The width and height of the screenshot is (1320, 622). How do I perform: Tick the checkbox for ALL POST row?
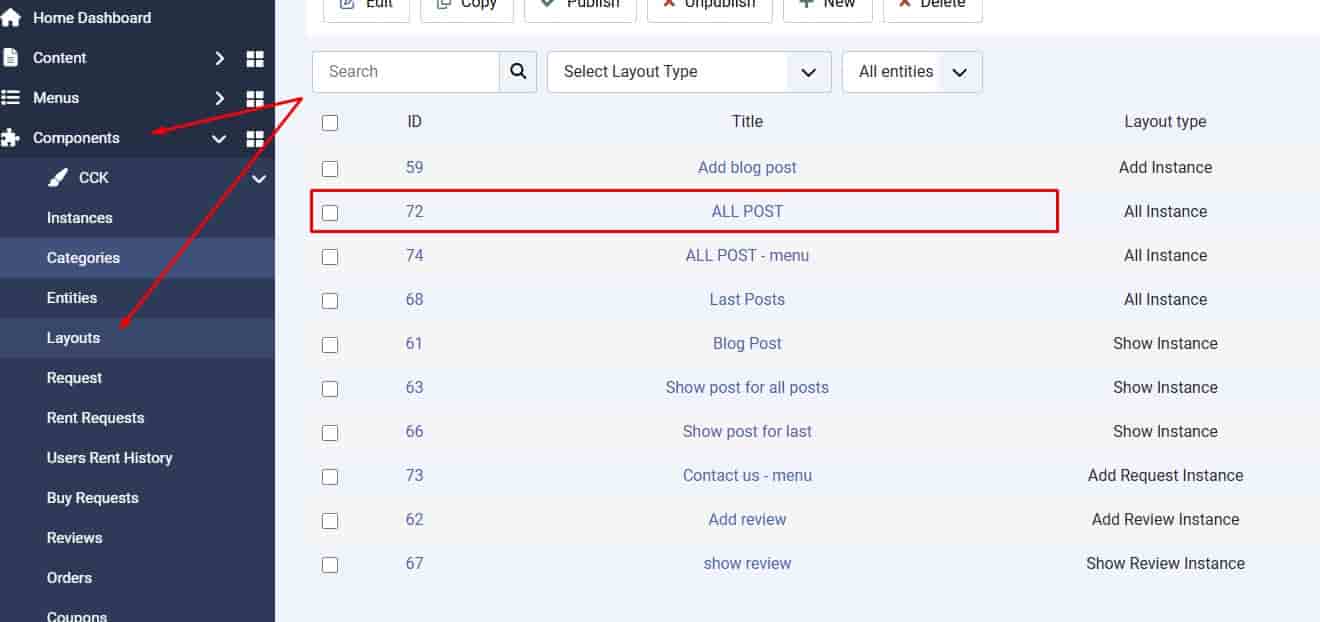330,212
